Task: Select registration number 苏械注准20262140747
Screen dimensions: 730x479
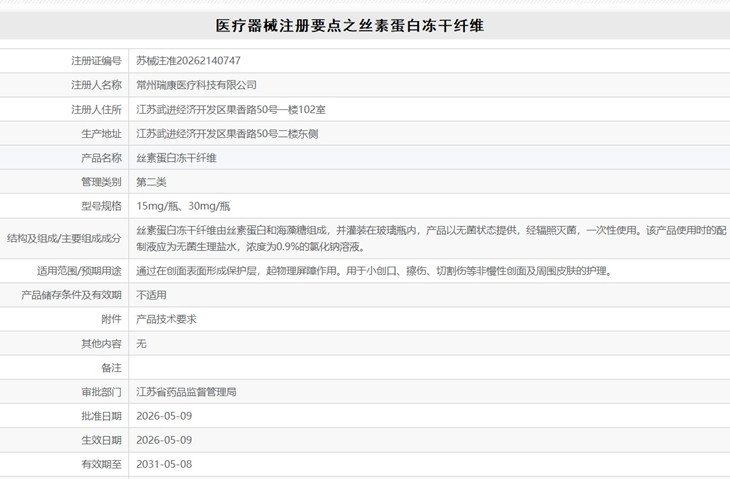Action: (x=188, y=61)
